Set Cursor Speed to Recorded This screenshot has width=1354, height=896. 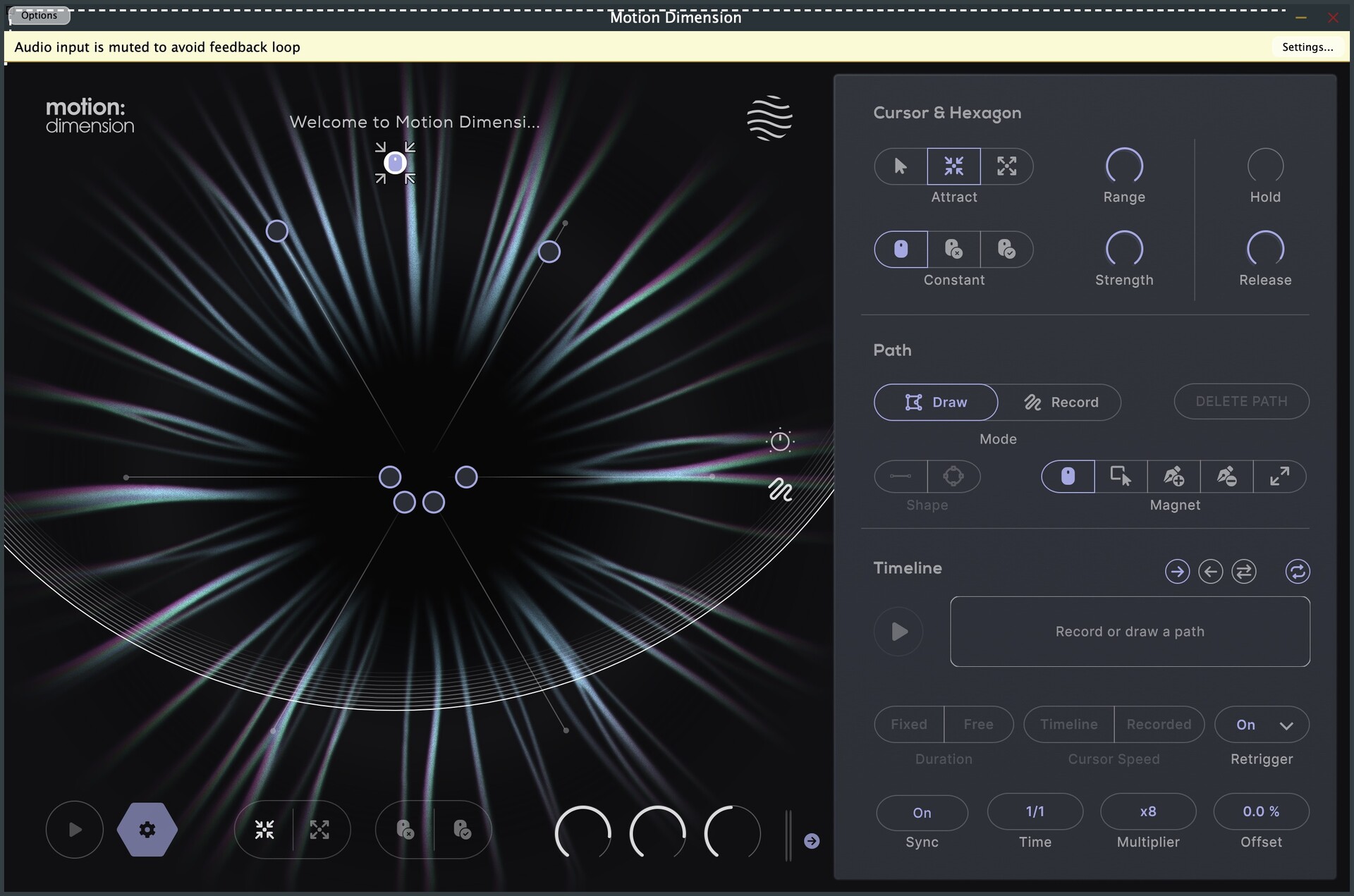click(1159, 724)
